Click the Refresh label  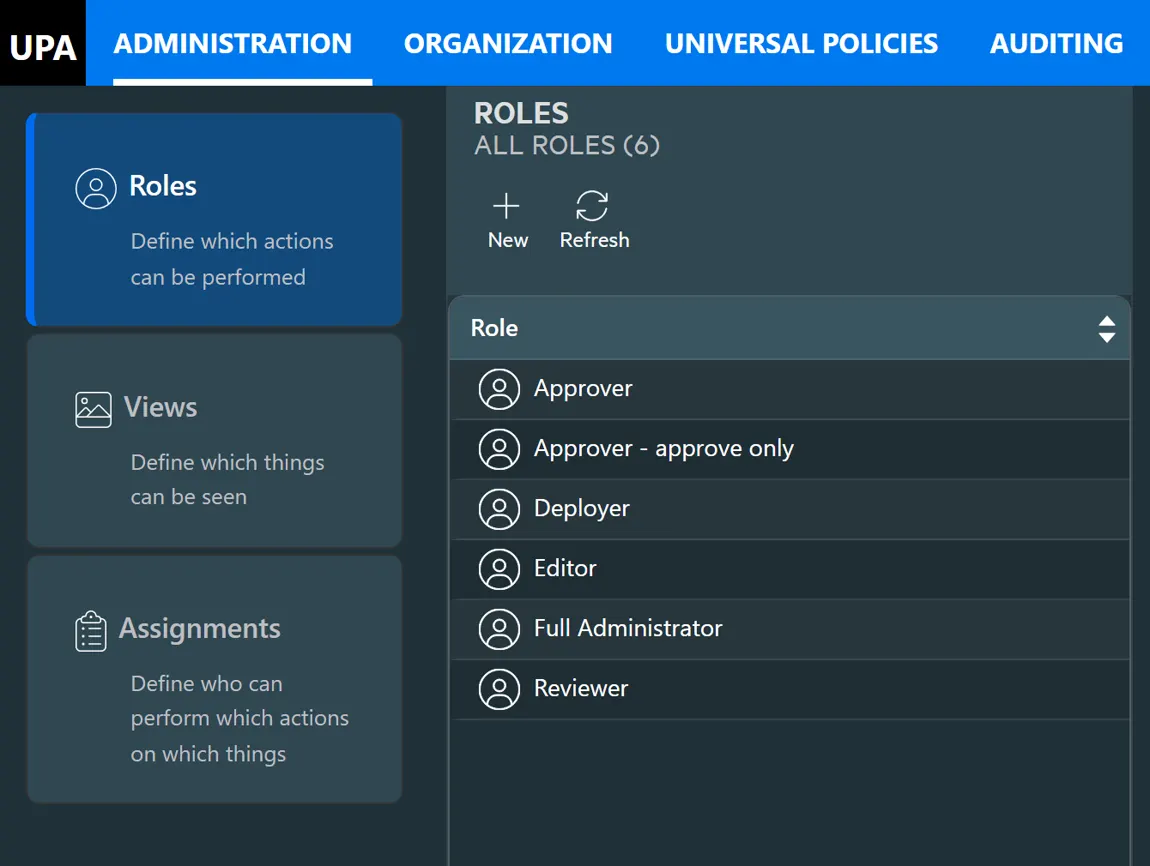click(594, 241)
